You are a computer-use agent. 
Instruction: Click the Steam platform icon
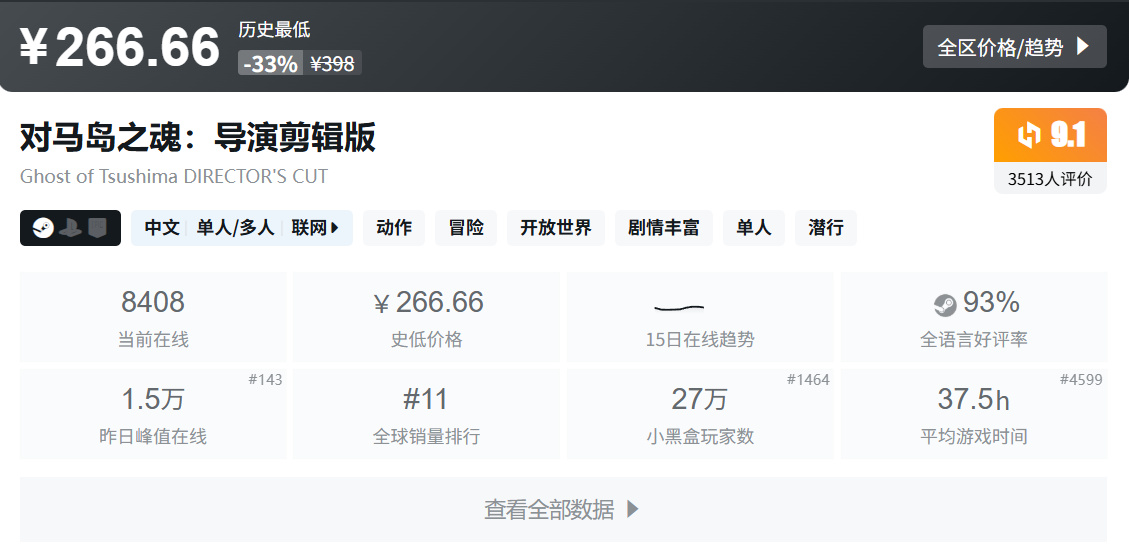click(x=43, y=228)
